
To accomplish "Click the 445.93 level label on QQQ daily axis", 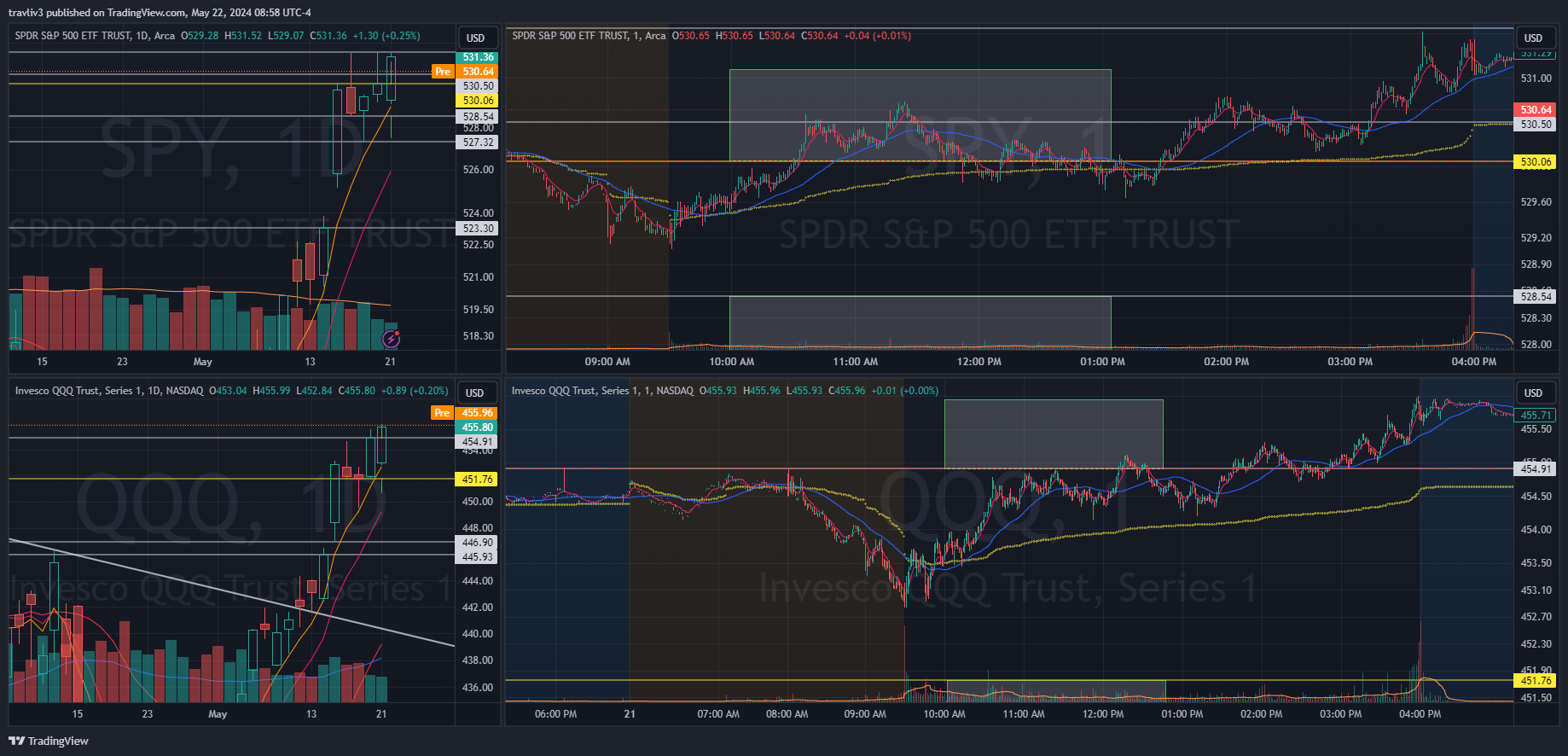I will pos(477,557).
